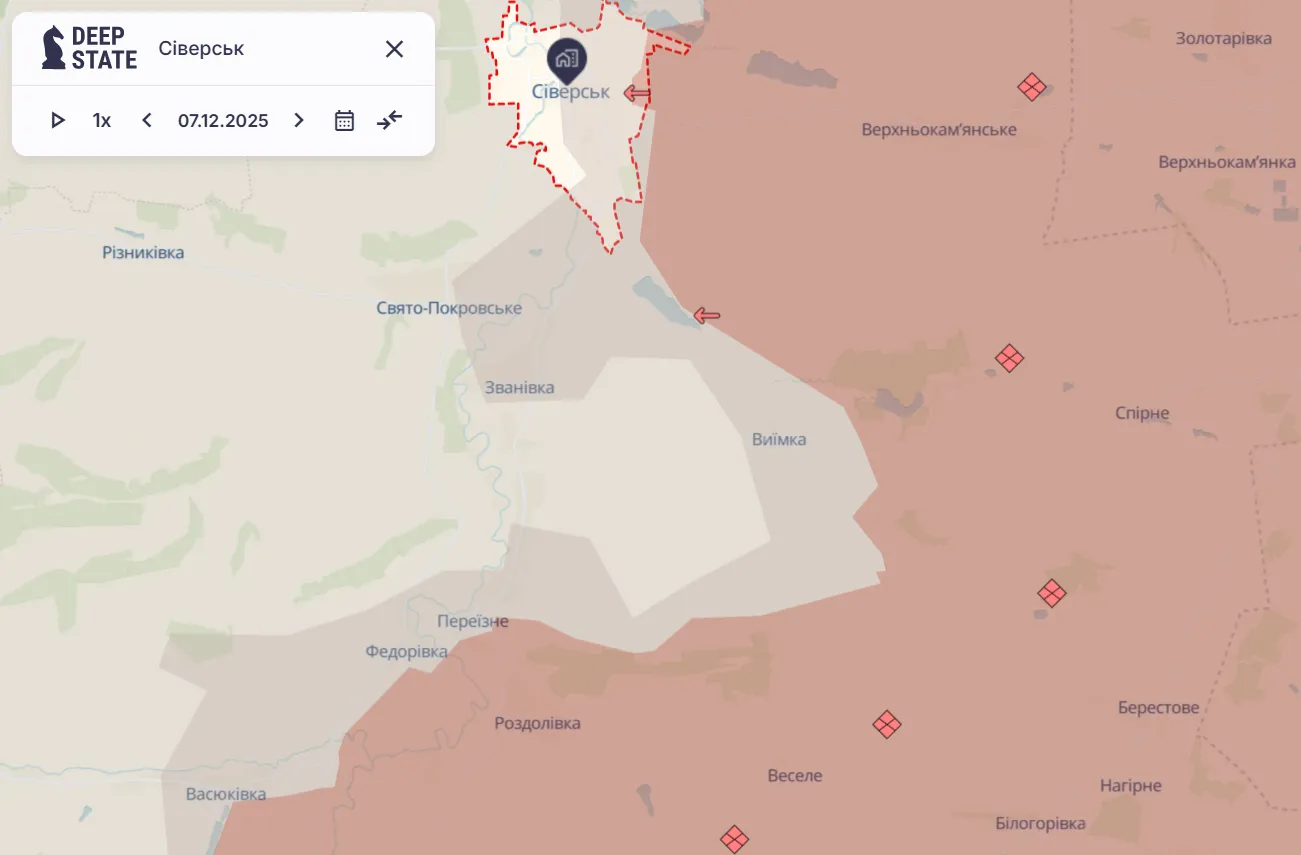The image size is (1301, 855).
Task: Click the collapse arrows icon beside the calendar
Action: click(389, 121)
